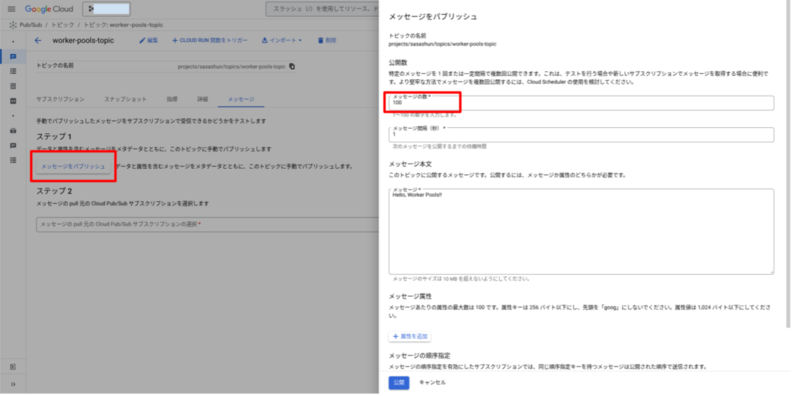Click the blue 公開 button
The height and width of the screenshot is (396, 800).
(x=398, y=383)
